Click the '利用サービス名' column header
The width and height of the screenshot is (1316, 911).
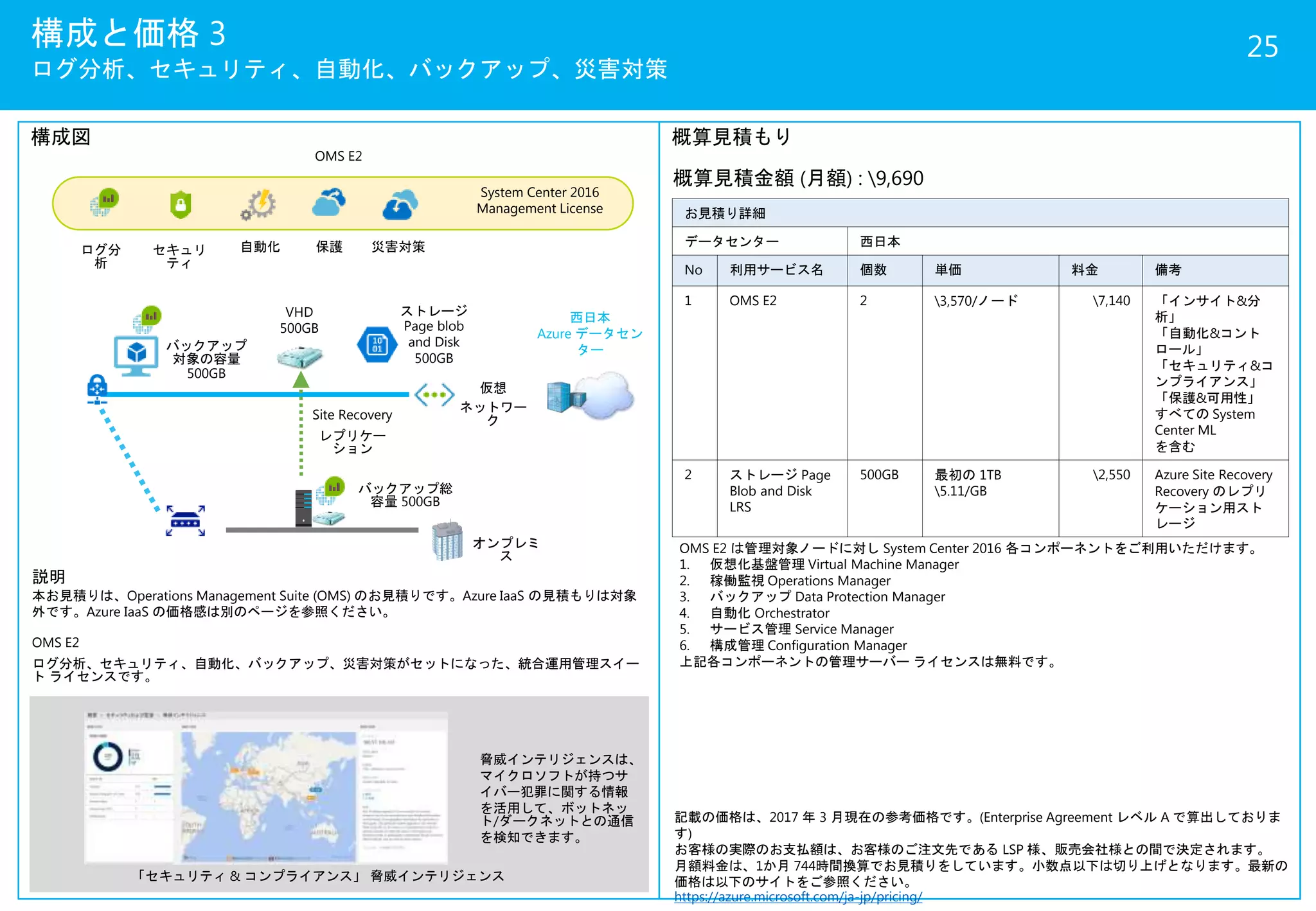[x=782, y=270]
